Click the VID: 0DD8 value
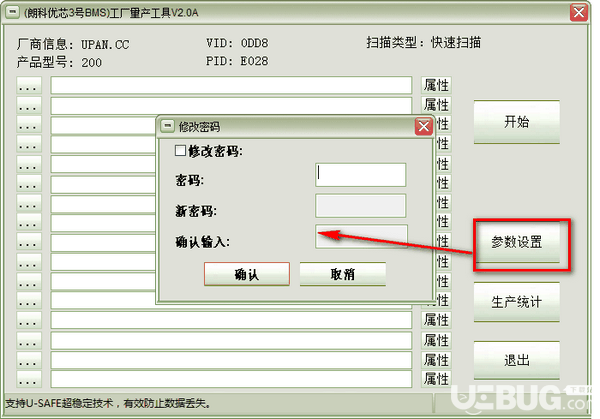600x419 pixels. pyautogui.click(x=237, y=43)
